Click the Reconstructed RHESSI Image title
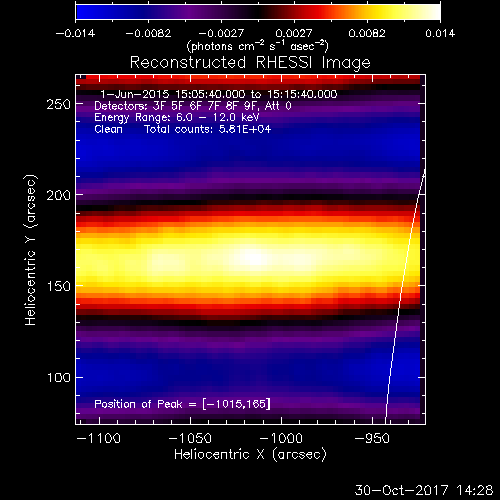The width and height of the screenshot is (500, 500). click(250, 63)
